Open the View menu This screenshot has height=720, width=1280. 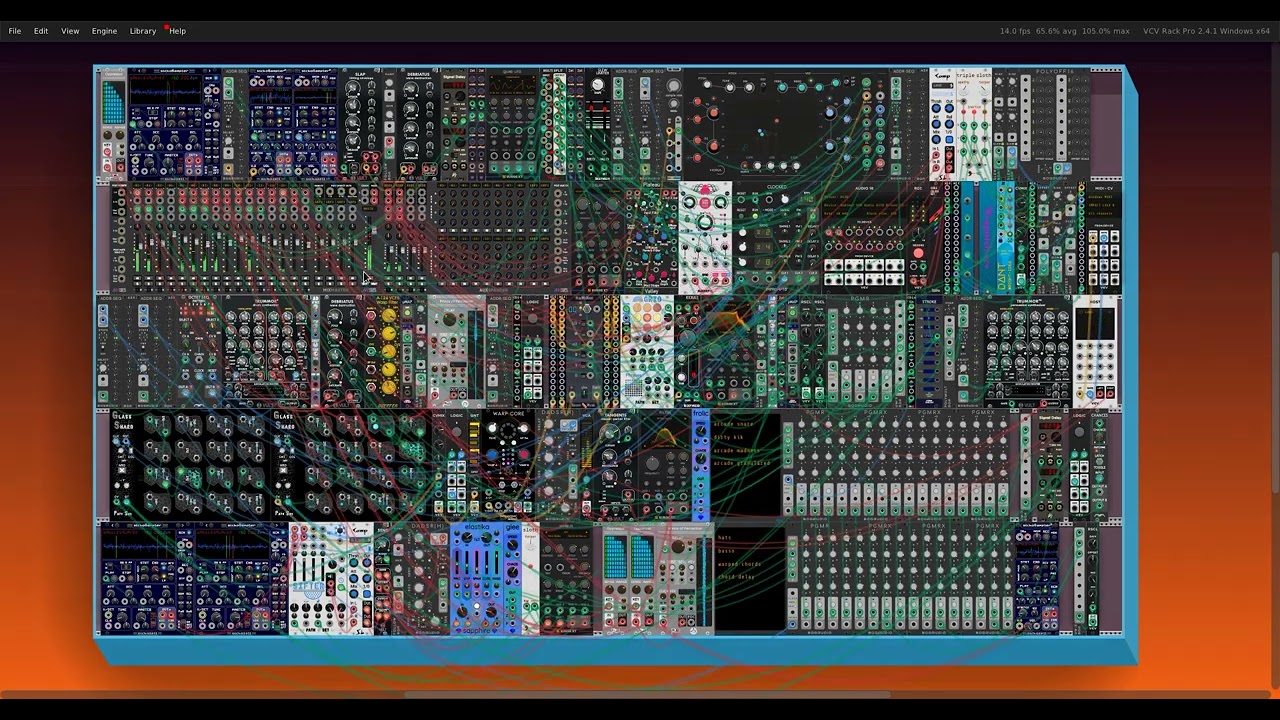(70, 31)
